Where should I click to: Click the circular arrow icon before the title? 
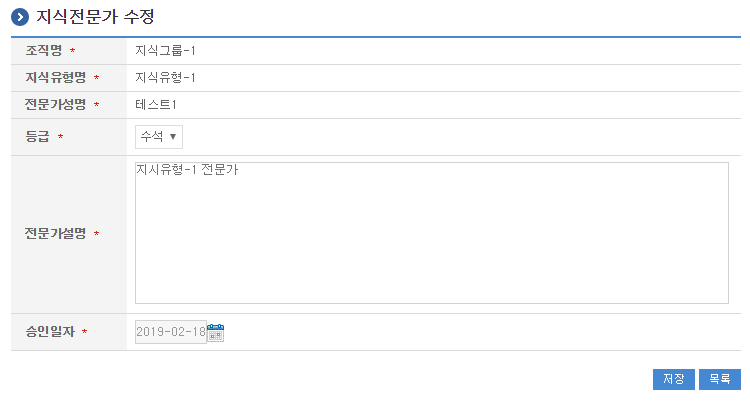[19, 17]
